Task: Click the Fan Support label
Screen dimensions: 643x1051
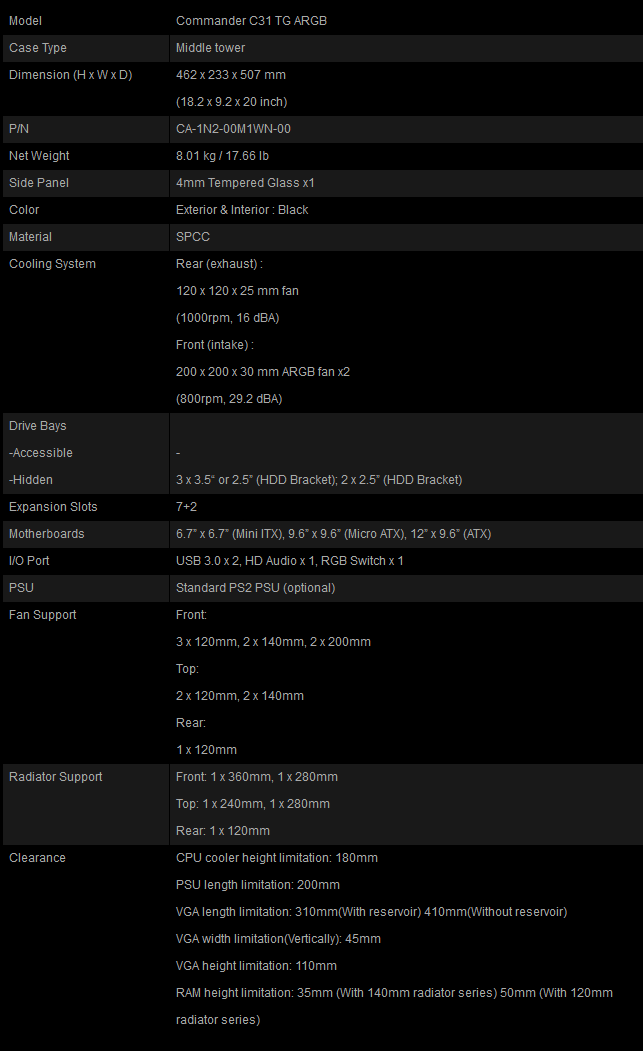Action: tap(42, 615)
